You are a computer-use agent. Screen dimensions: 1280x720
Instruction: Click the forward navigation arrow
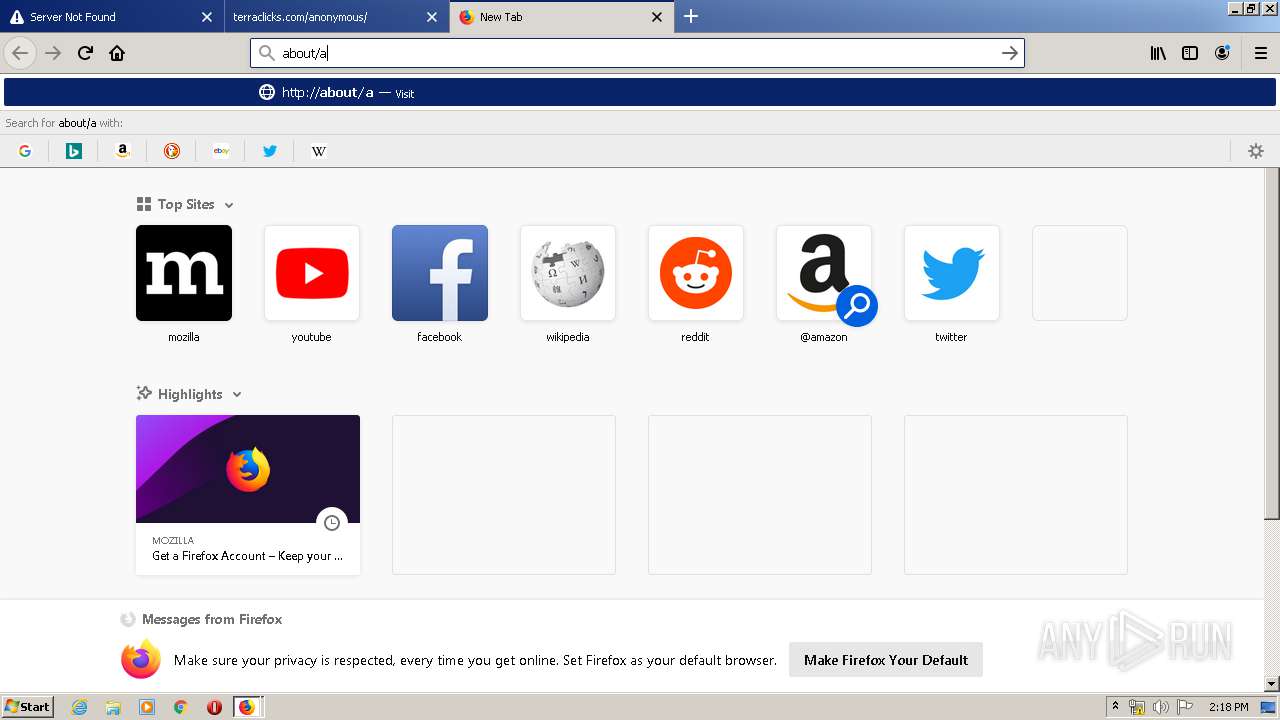(53, 53)
